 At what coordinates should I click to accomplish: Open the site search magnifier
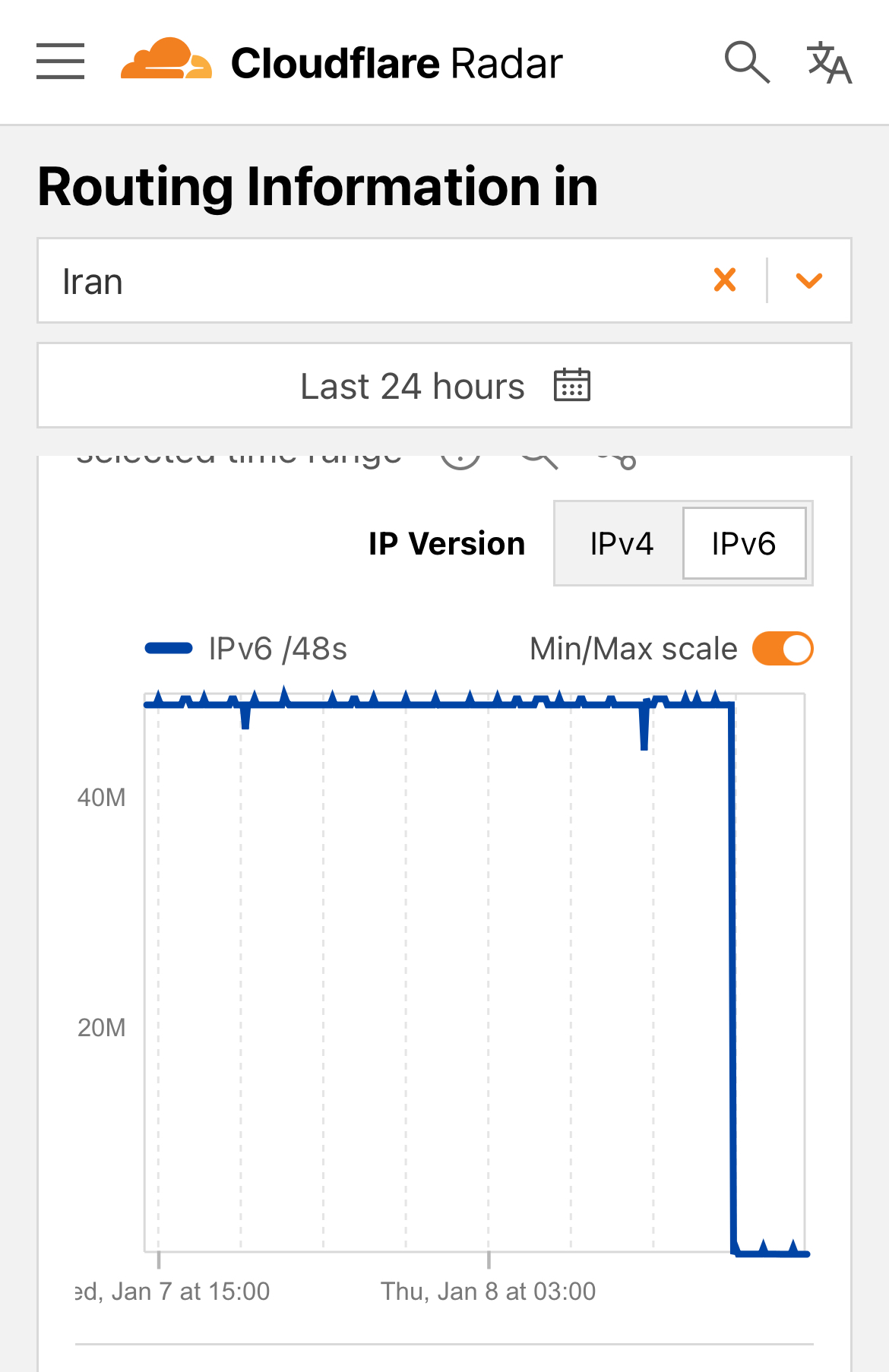(747, 62)
